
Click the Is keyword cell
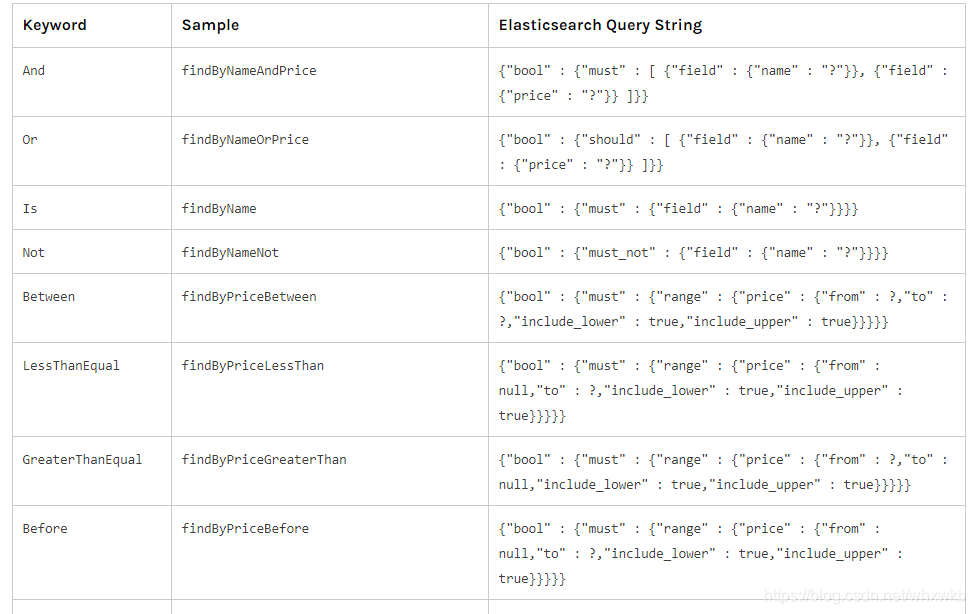(30, 209)
